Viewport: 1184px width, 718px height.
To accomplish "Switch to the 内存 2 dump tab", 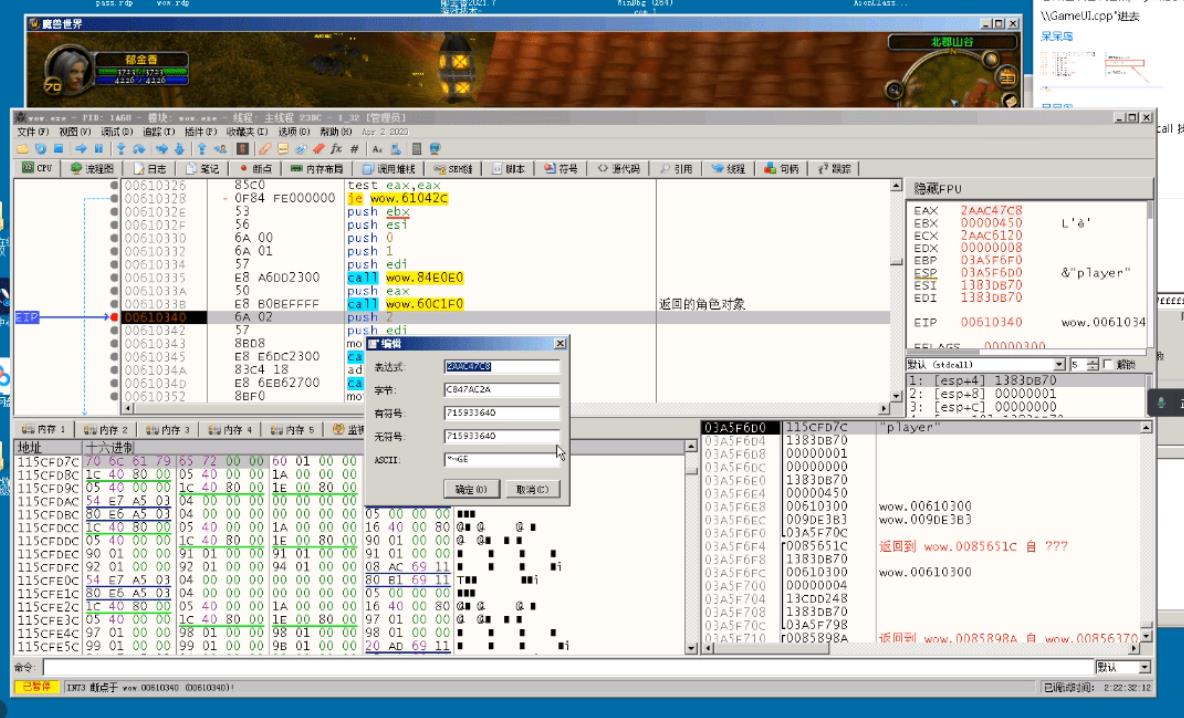I will (103, 430).
